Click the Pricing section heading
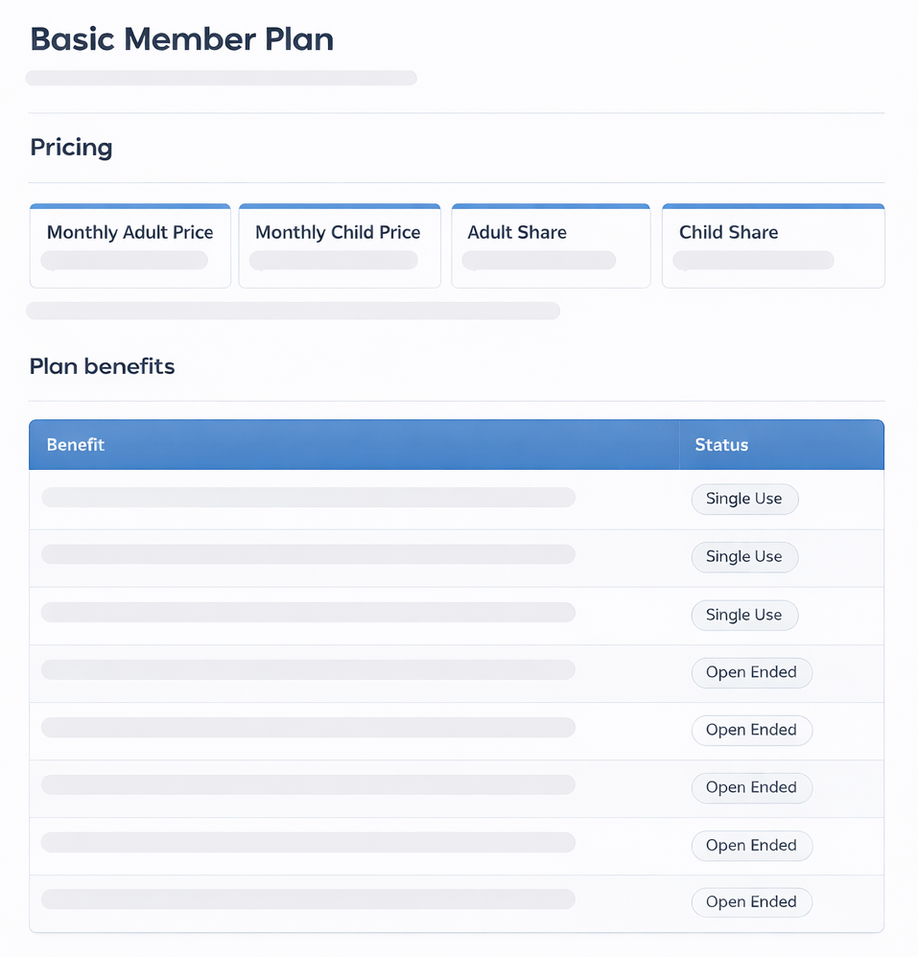This screenshot has height=957, width=918. pos(71,148)
